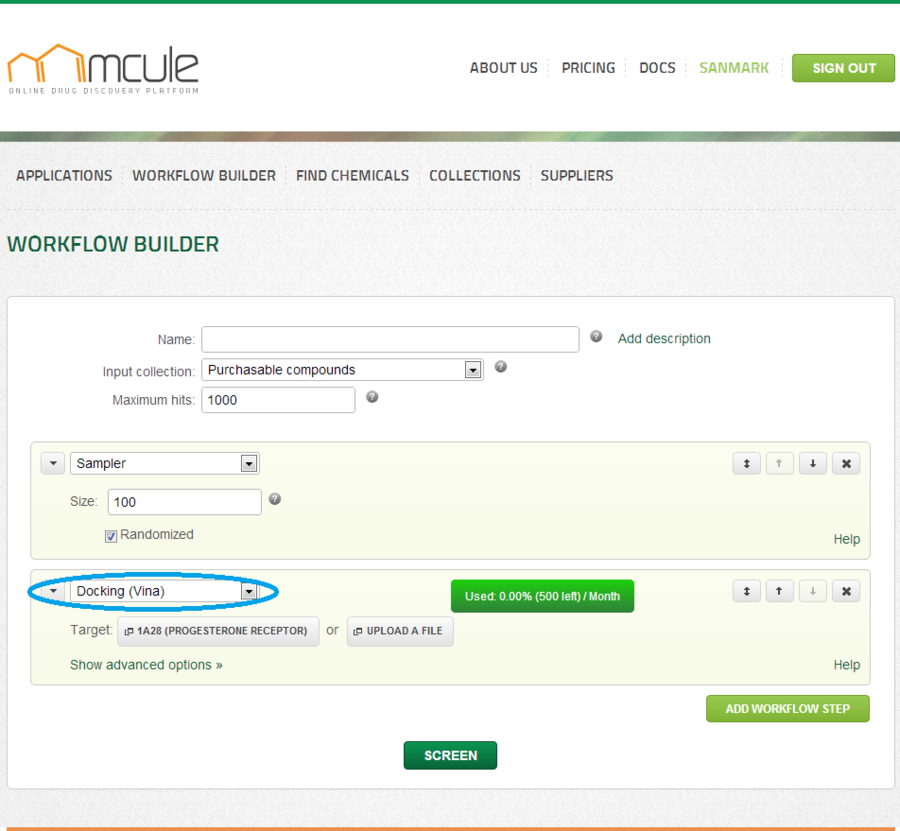Click the mcule logo
The height and width of the screenshot is (831, 900).
coord(103,69)
